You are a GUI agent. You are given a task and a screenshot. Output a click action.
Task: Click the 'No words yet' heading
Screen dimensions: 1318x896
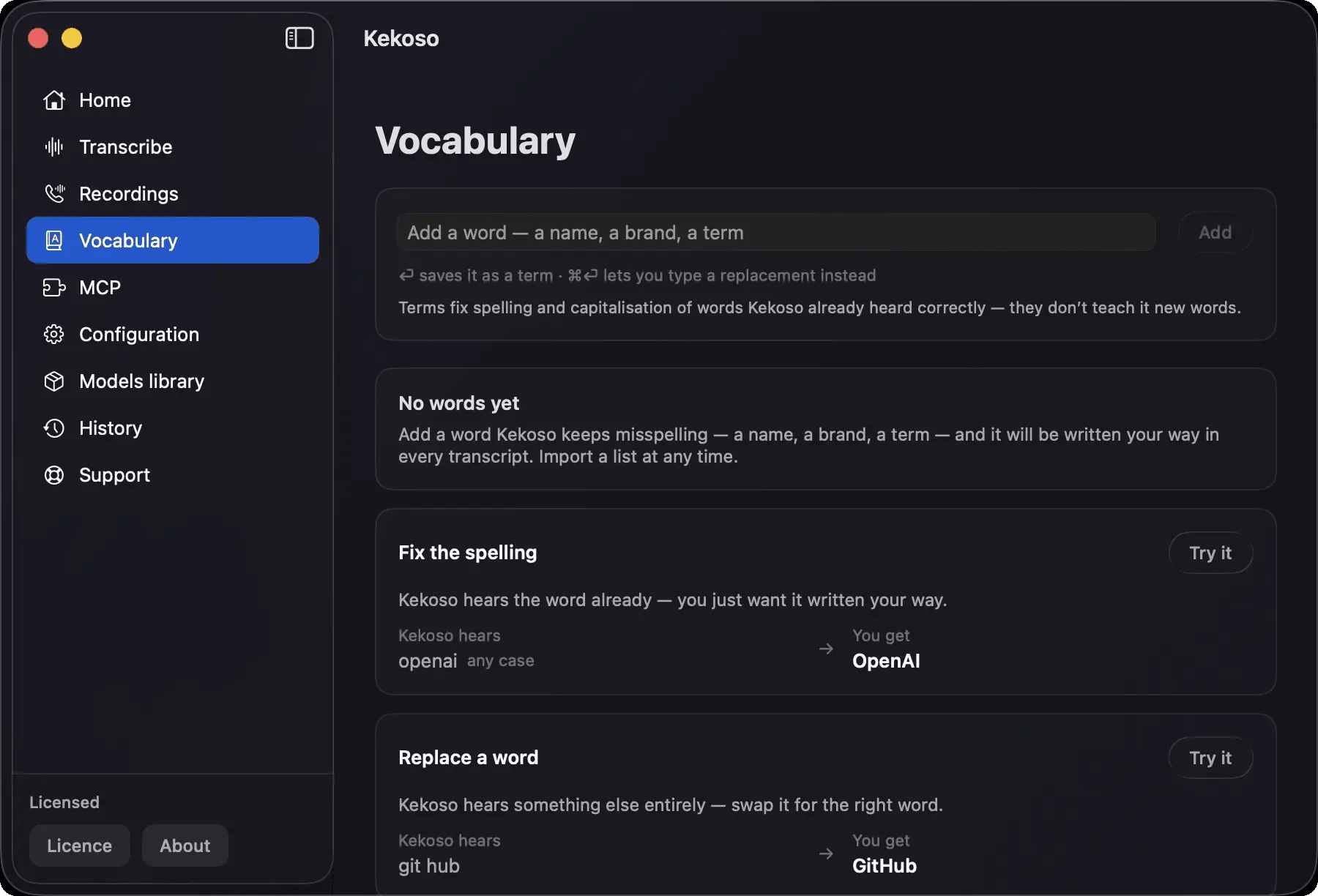(x=459, y=403)
